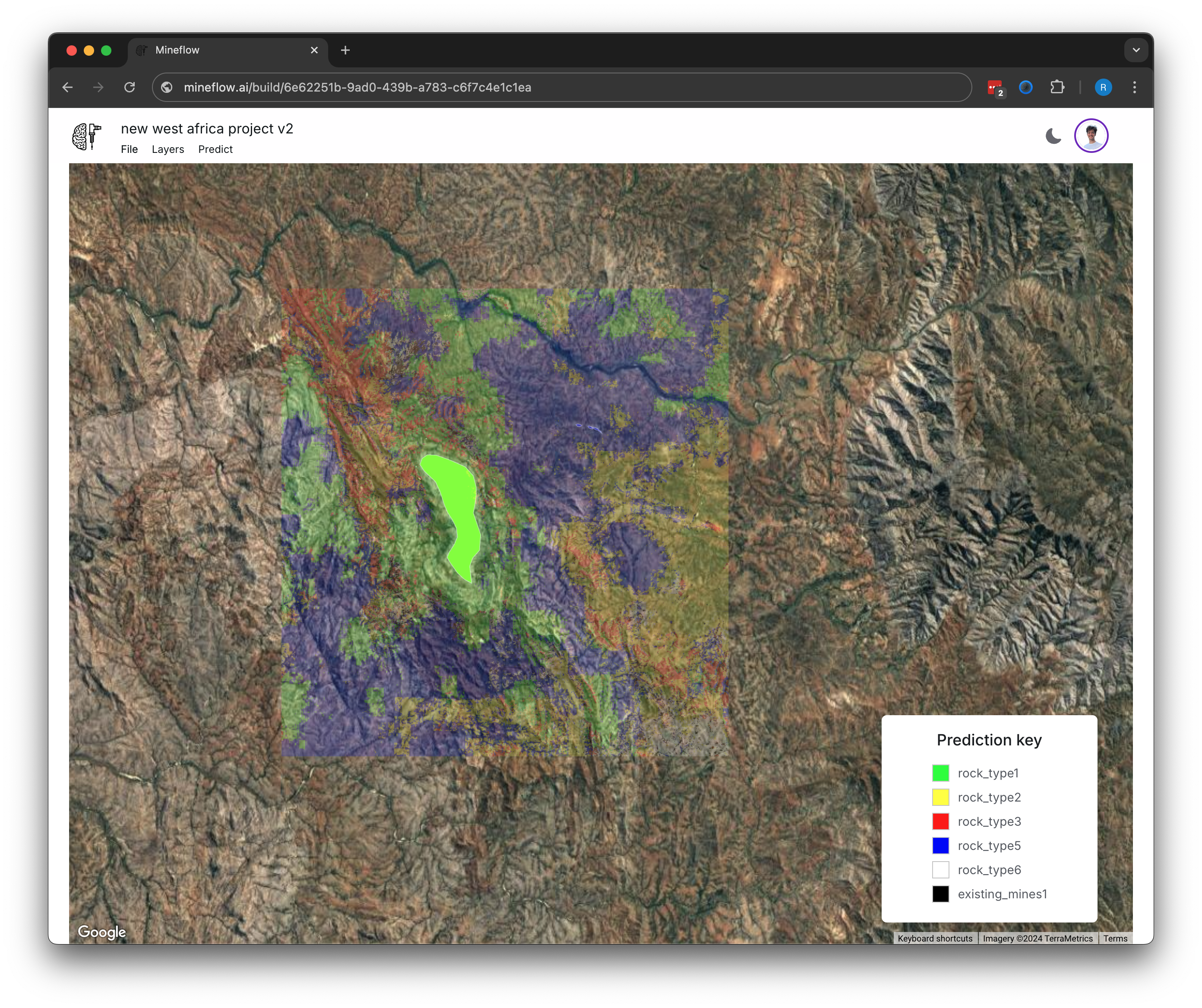Viewport: 1202px width, 1008px height.
Task: Click the Mineflow brain logo icon
Action: [86, 137]
